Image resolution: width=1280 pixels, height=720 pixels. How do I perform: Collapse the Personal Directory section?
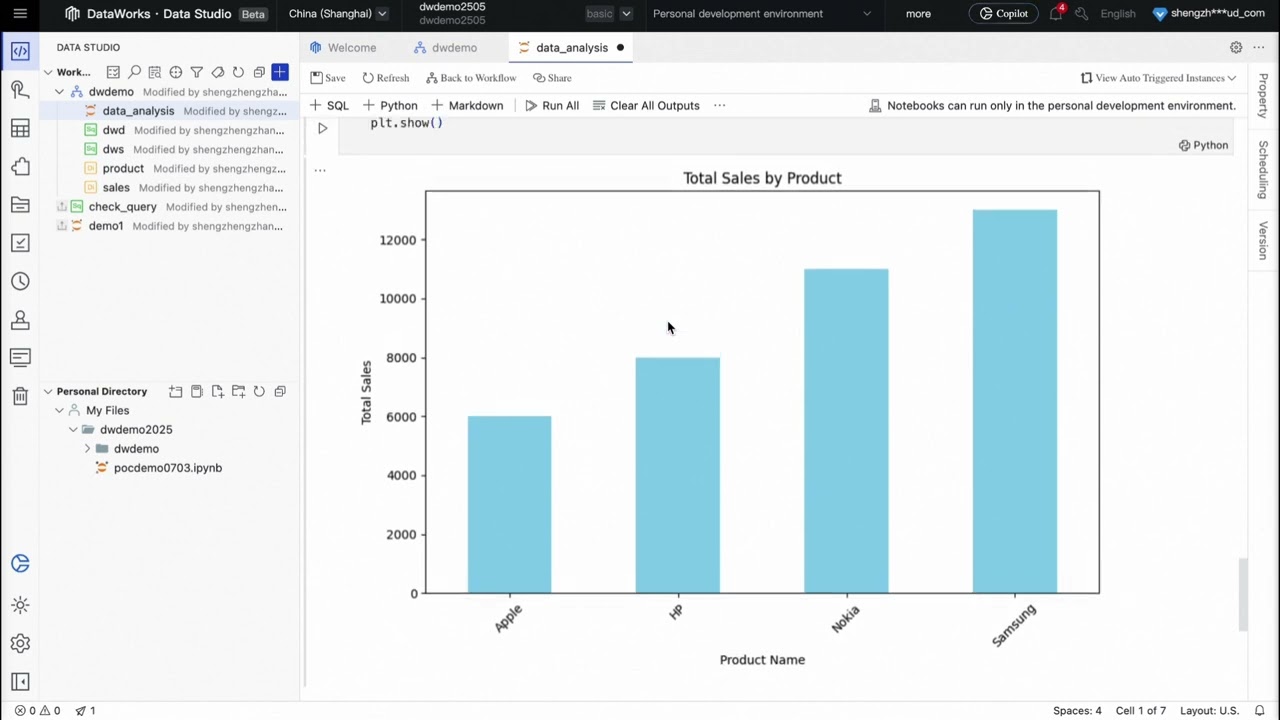tap(47, 391)
